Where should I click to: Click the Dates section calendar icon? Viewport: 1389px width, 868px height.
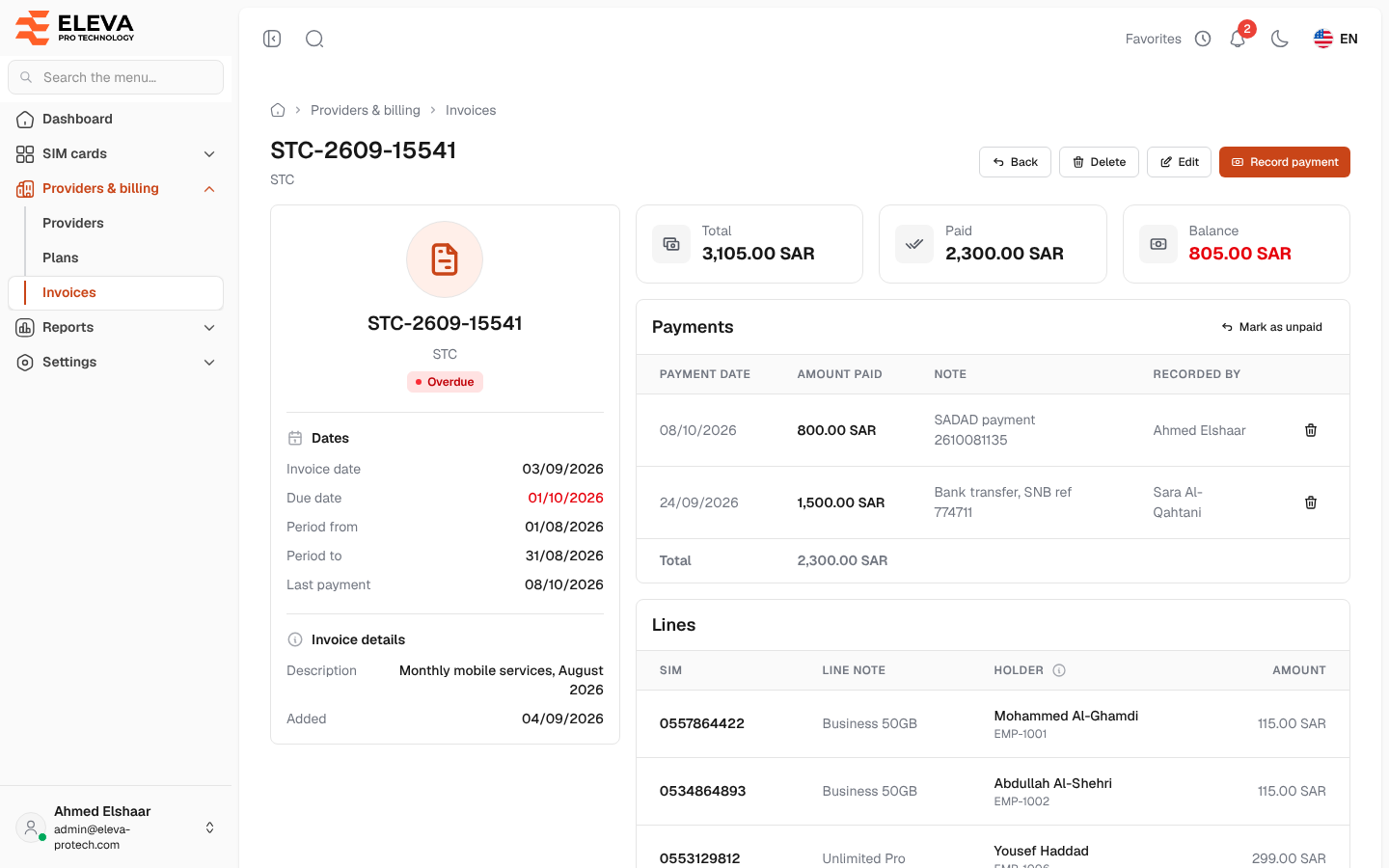click(x=295, y=438)
